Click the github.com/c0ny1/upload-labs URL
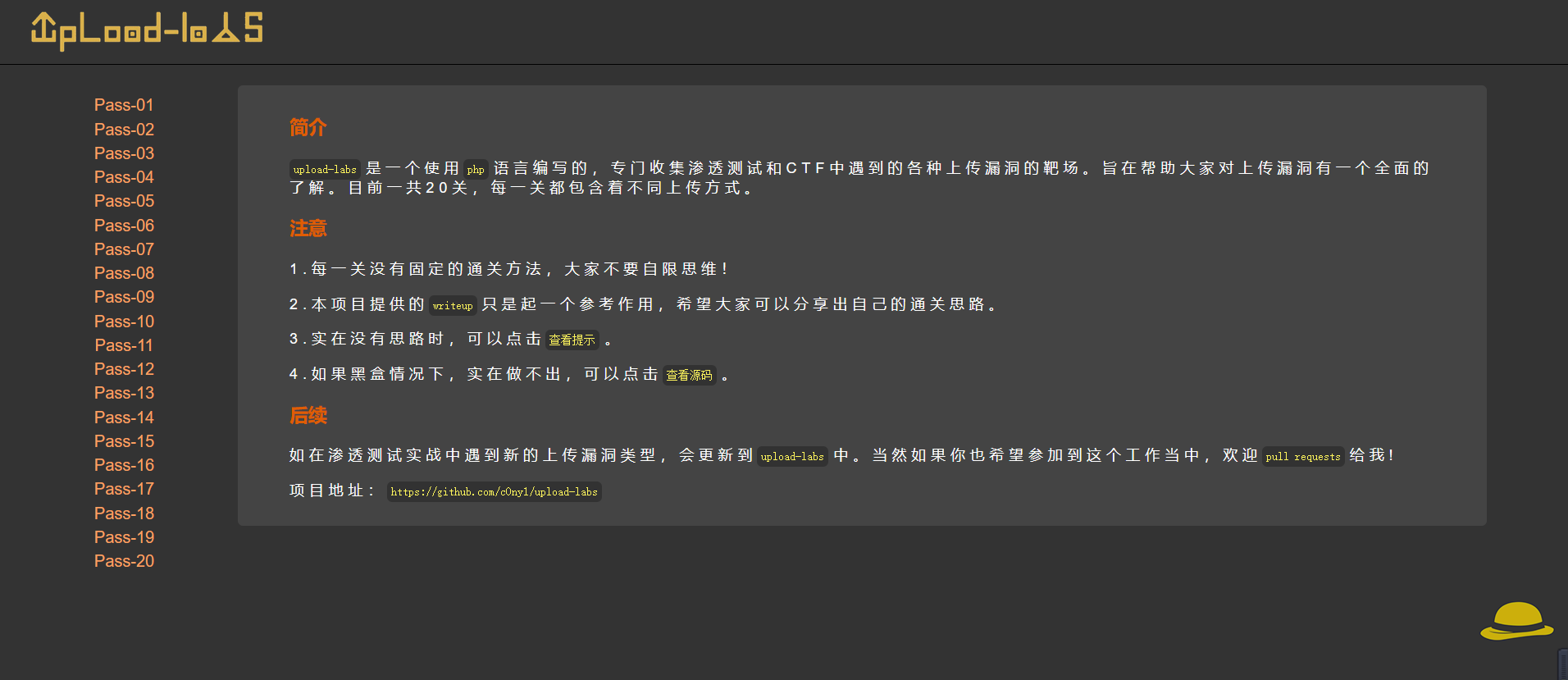Viewport: 1568px width, 680px height. click(494, 492)
